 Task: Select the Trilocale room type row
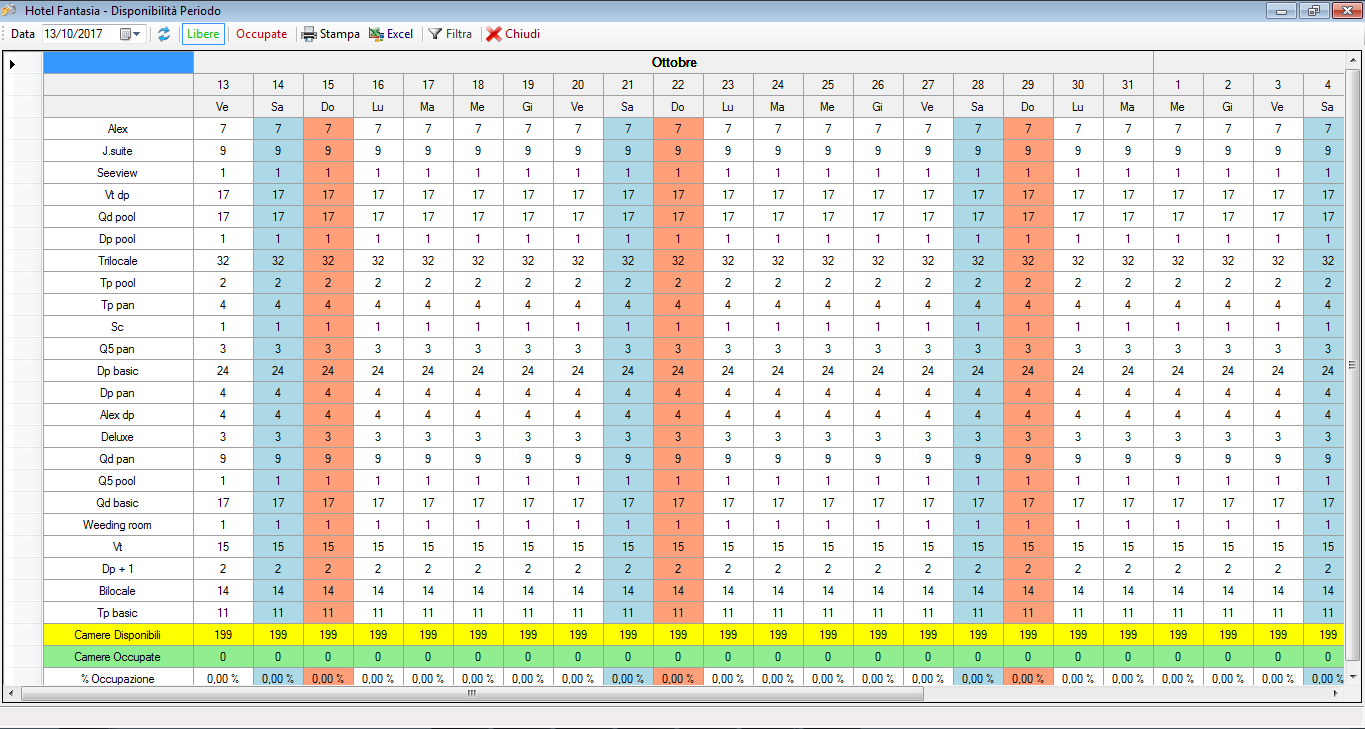point(118,261)
